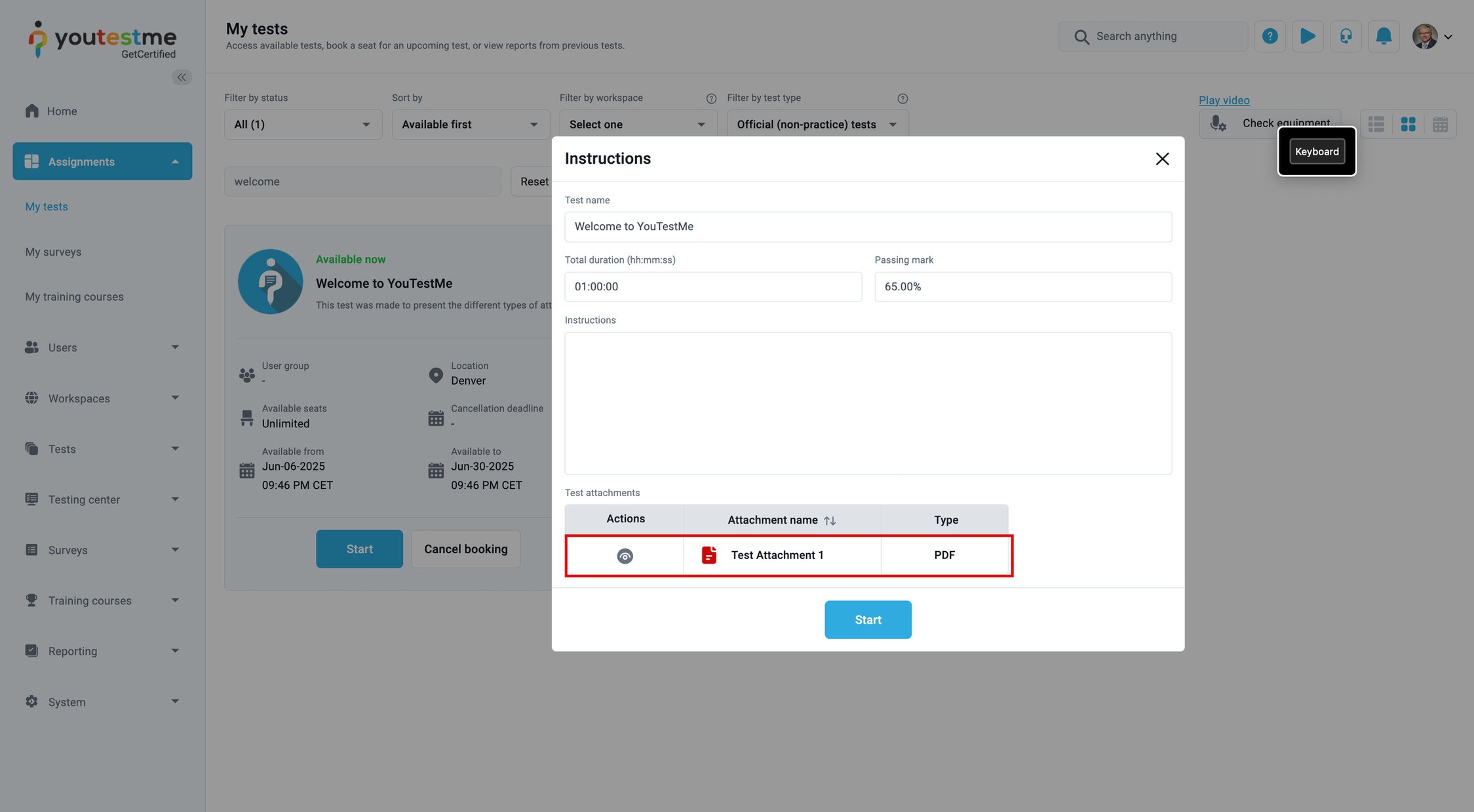Open the user profile avatar menu

(1432, 37)
